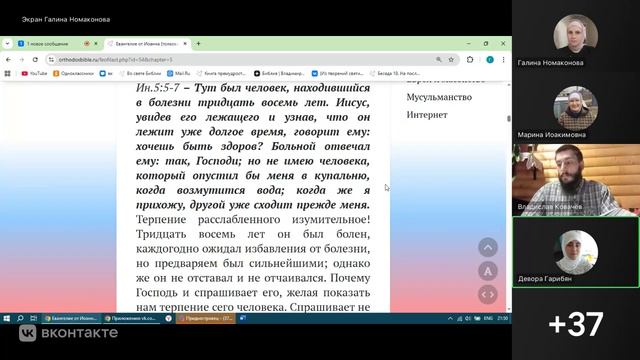This screenshot has width=640, height=360.
Task: Expand the tab search dropdown arrow
Action: (x=7, y=44)
